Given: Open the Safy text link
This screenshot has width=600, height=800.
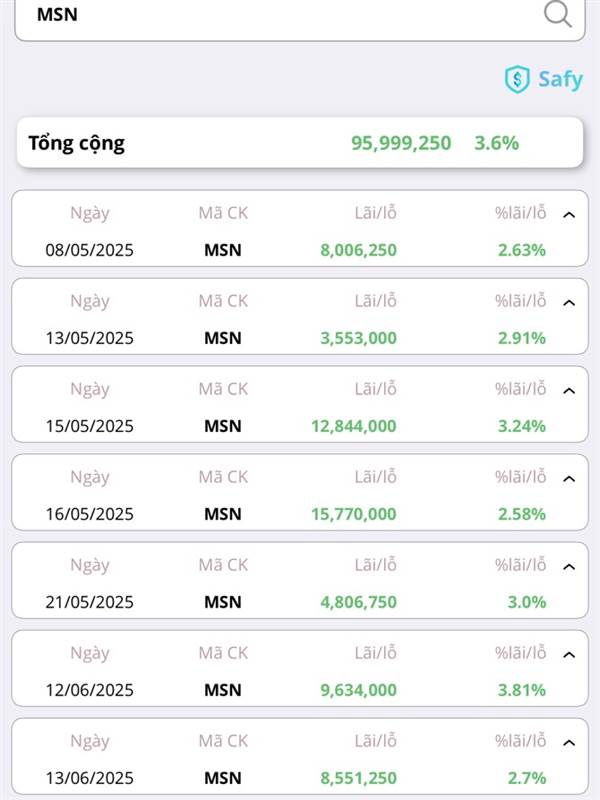Looking at the screenshot, I should click(560, 80).
